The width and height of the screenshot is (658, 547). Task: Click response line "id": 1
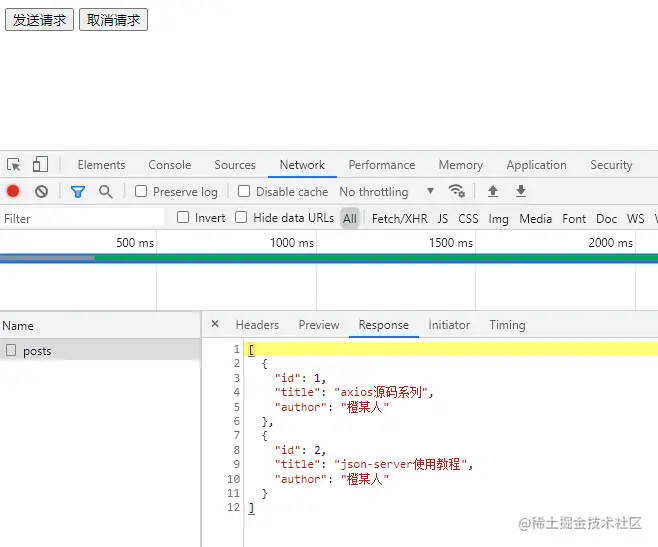(x=300, y=378)
